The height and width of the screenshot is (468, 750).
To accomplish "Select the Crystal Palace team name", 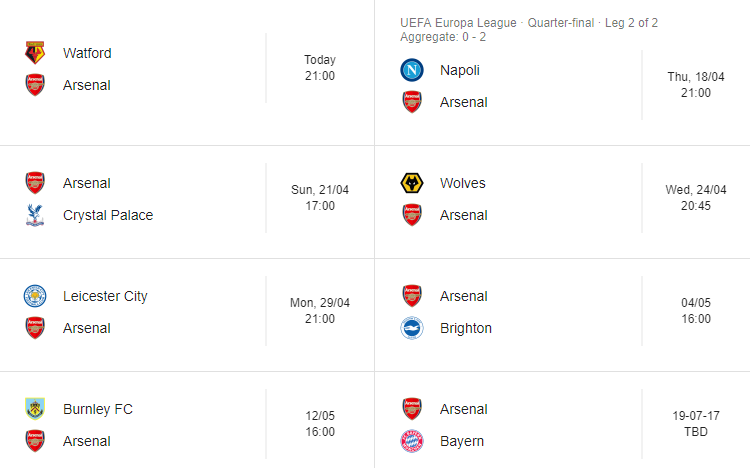I will click(x=108, y=215).
